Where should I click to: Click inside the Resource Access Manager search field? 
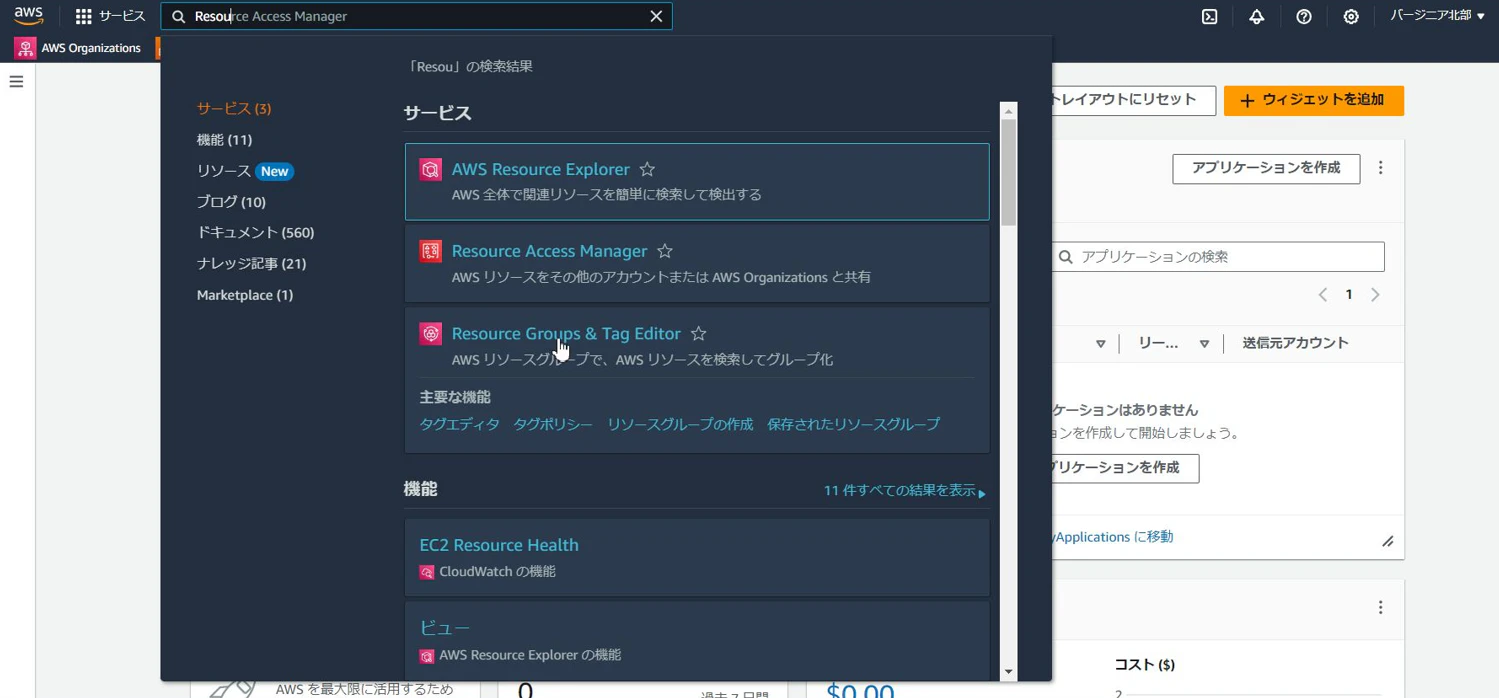point(417,17)
